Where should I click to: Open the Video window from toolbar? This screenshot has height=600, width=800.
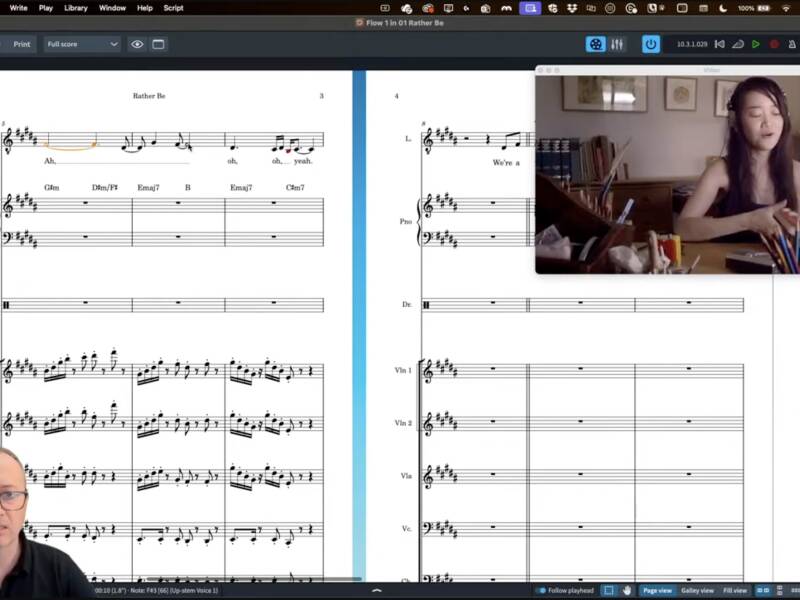point(596,44)
